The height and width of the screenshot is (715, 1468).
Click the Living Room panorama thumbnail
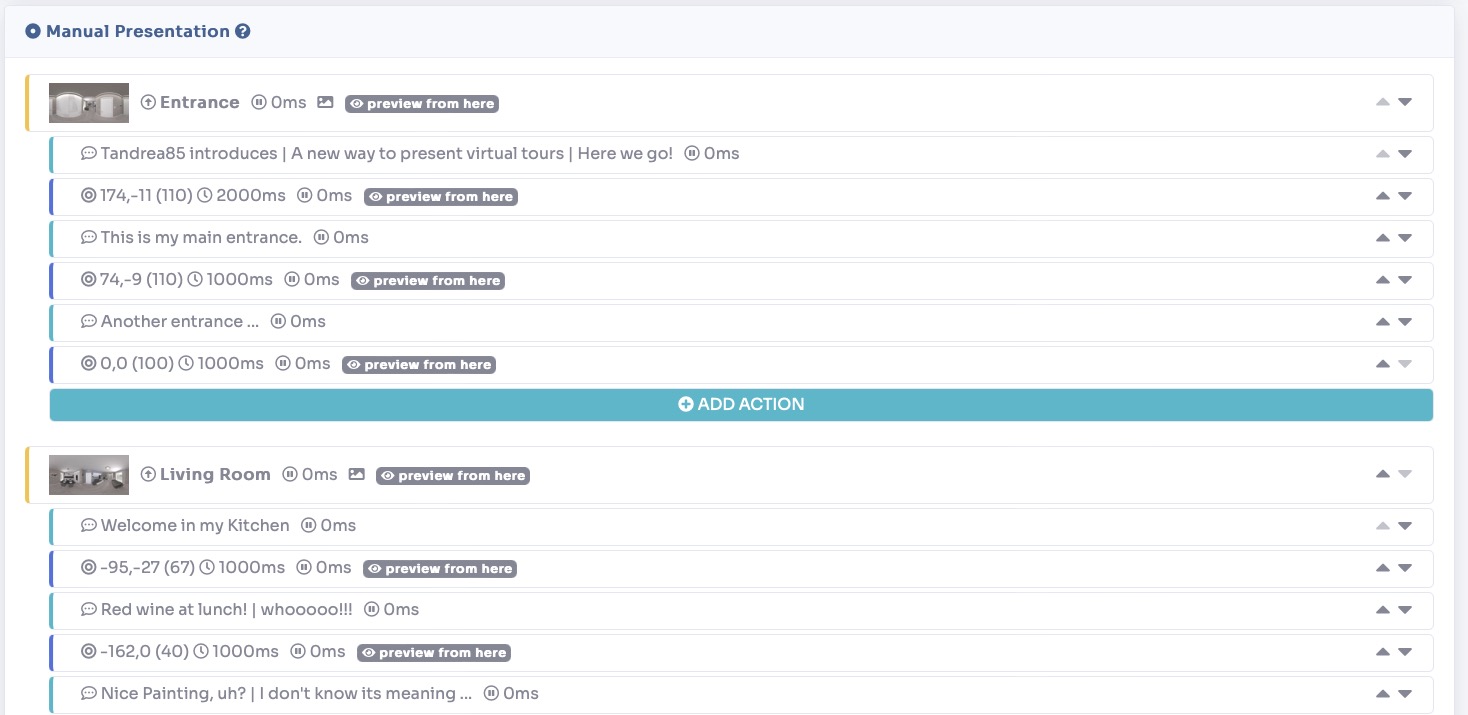point(89,474)
